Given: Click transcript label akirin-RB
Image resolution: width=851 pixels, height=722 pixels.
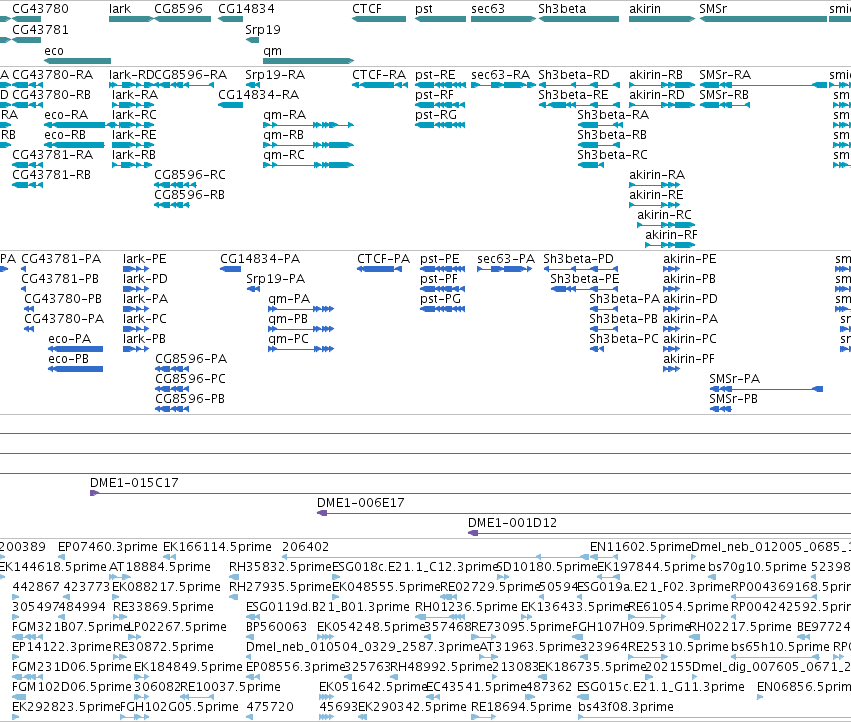Looking at the screenshot, I should tap(656, 75).
